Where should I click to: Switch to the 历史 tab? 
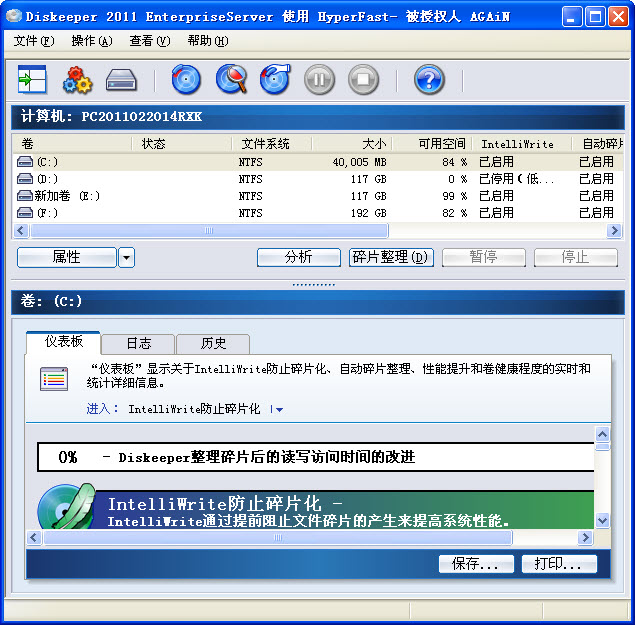pyautogui.click(x=213, y=344)
